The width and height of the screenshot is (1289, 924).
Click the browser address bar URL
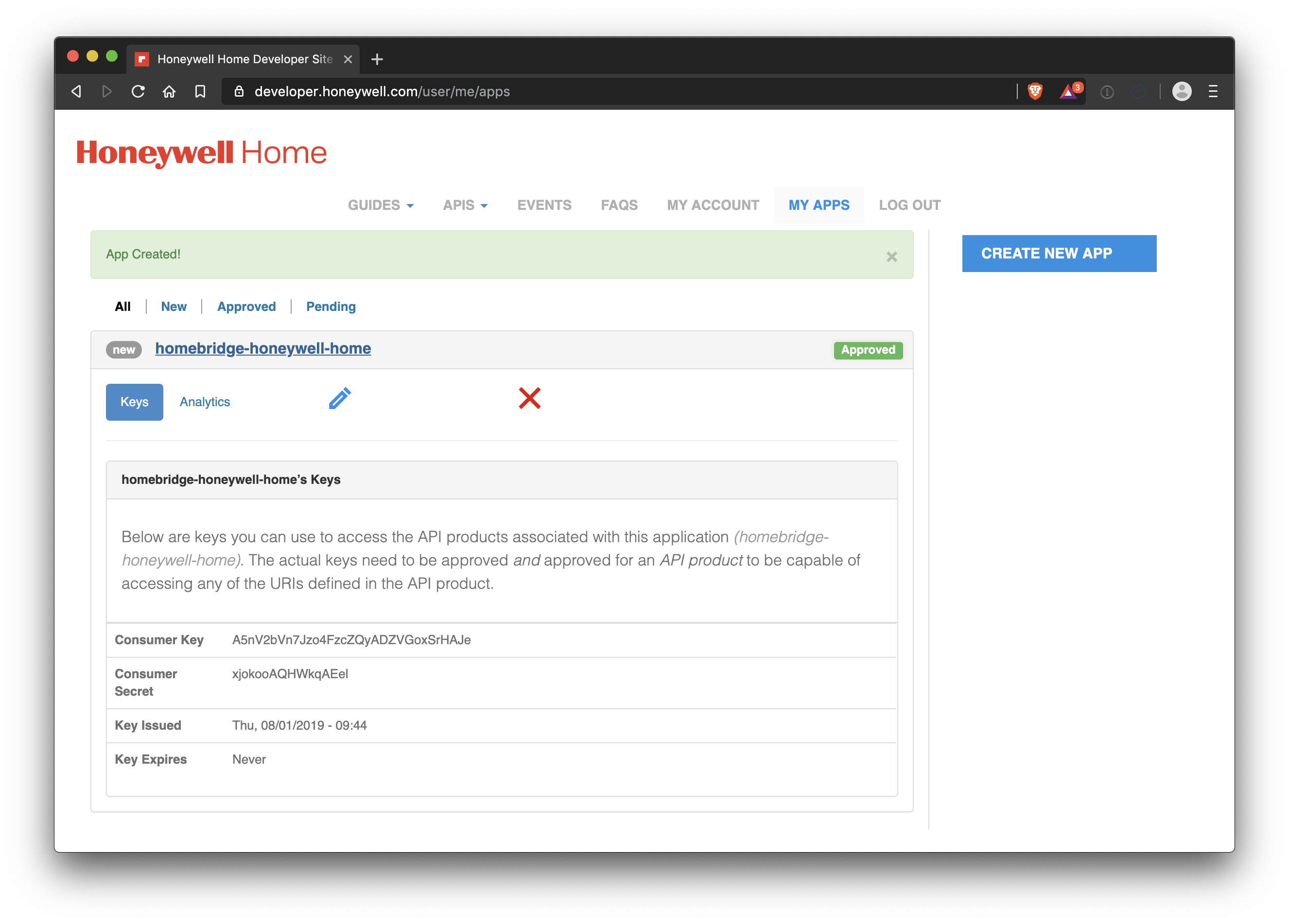[382, 91]
